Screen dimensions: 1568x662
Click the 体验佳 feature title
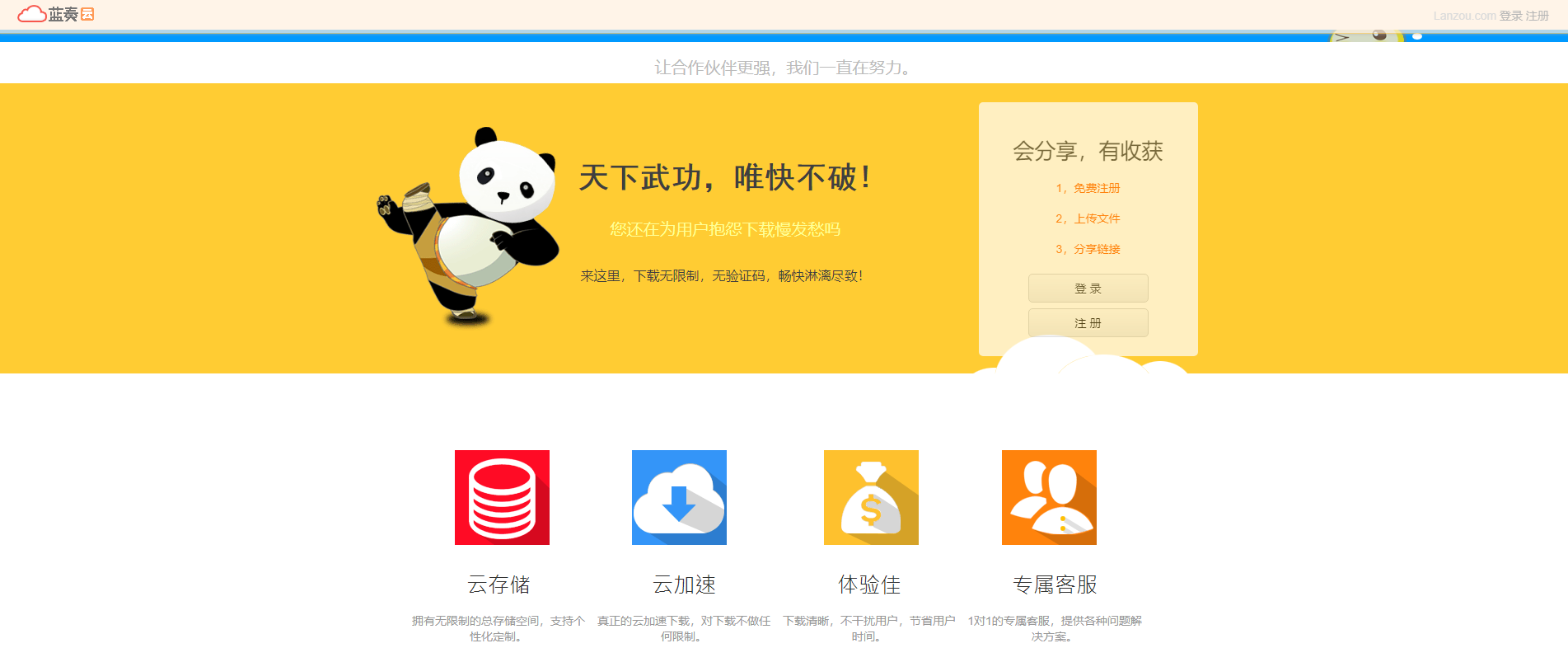click(869, 585)
